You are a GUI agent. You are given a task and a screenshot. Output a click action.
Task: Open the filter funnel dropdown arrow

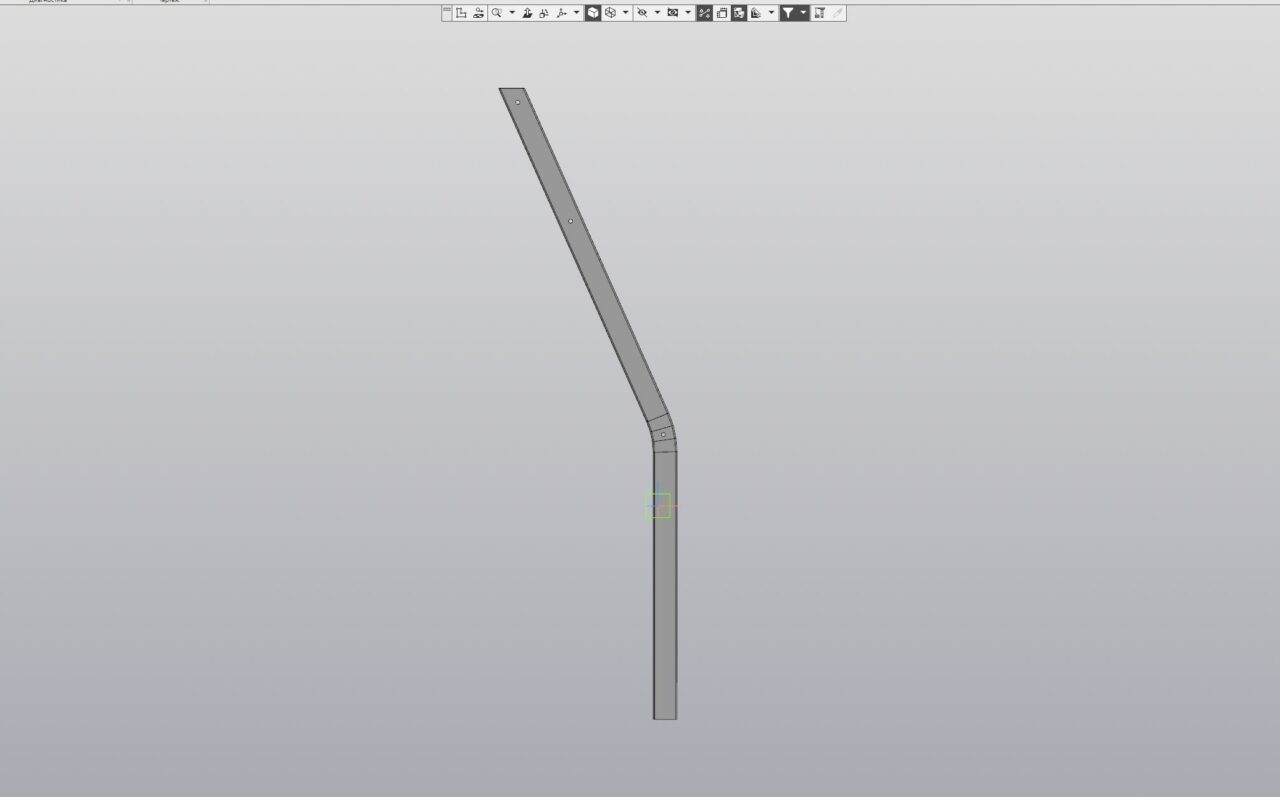(x=803, y=13)
